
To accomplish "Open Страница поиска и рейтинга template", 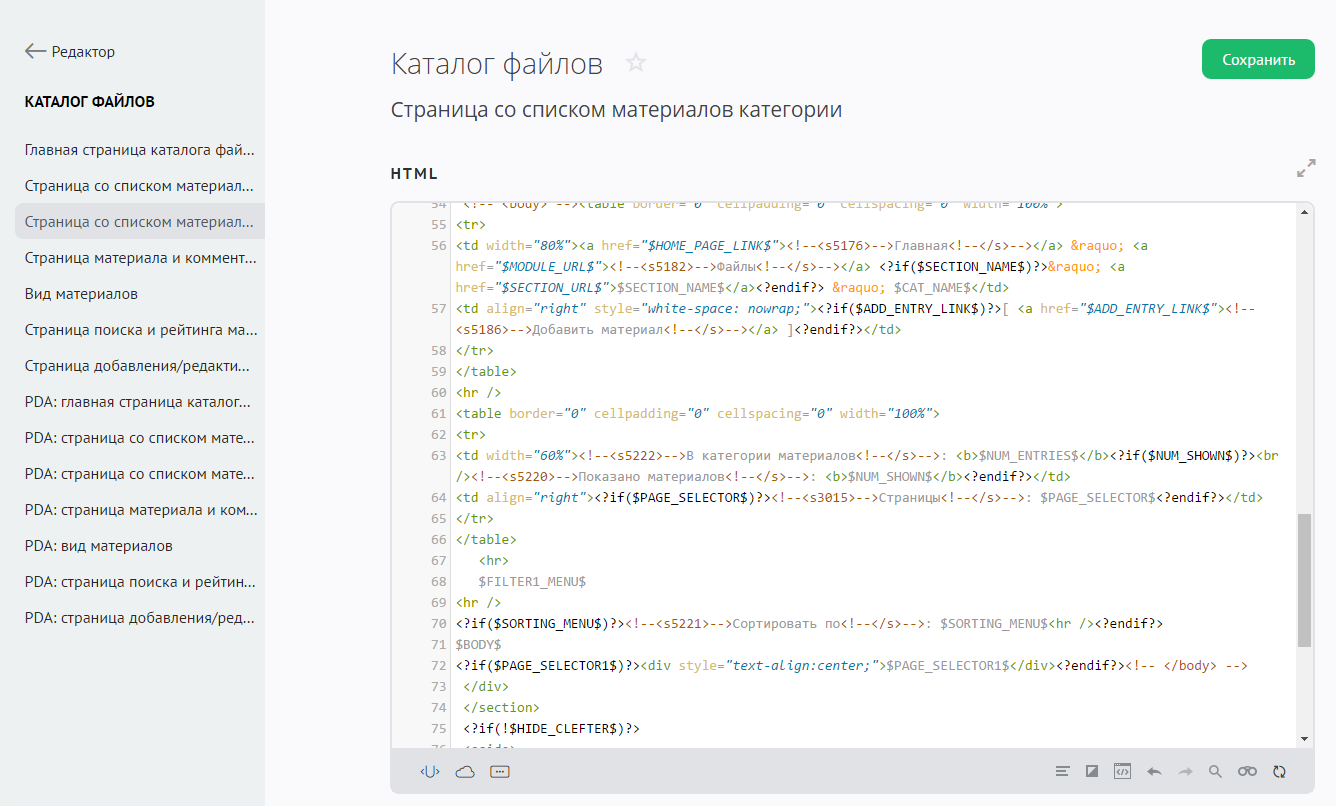I will [140, 330].
